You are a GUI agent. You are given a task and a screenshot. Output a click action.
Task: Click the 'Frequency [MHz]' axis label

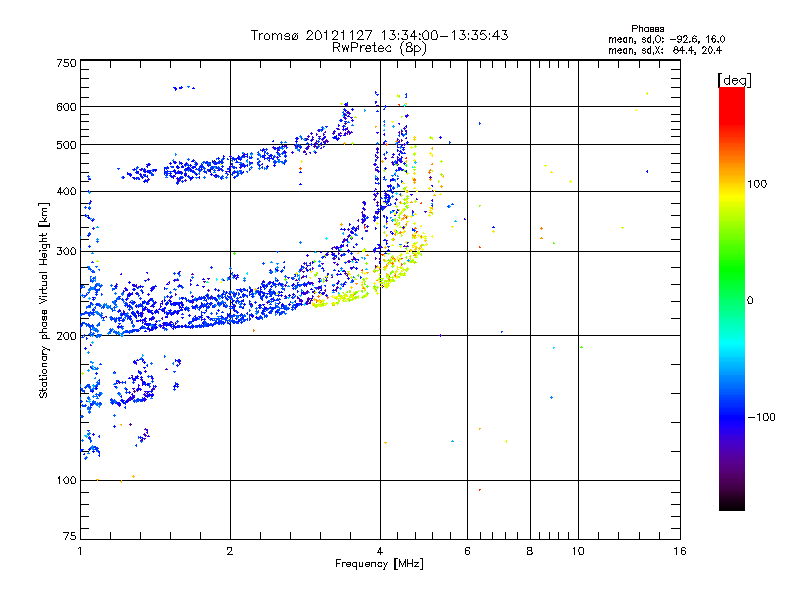[x=379, y=564]
